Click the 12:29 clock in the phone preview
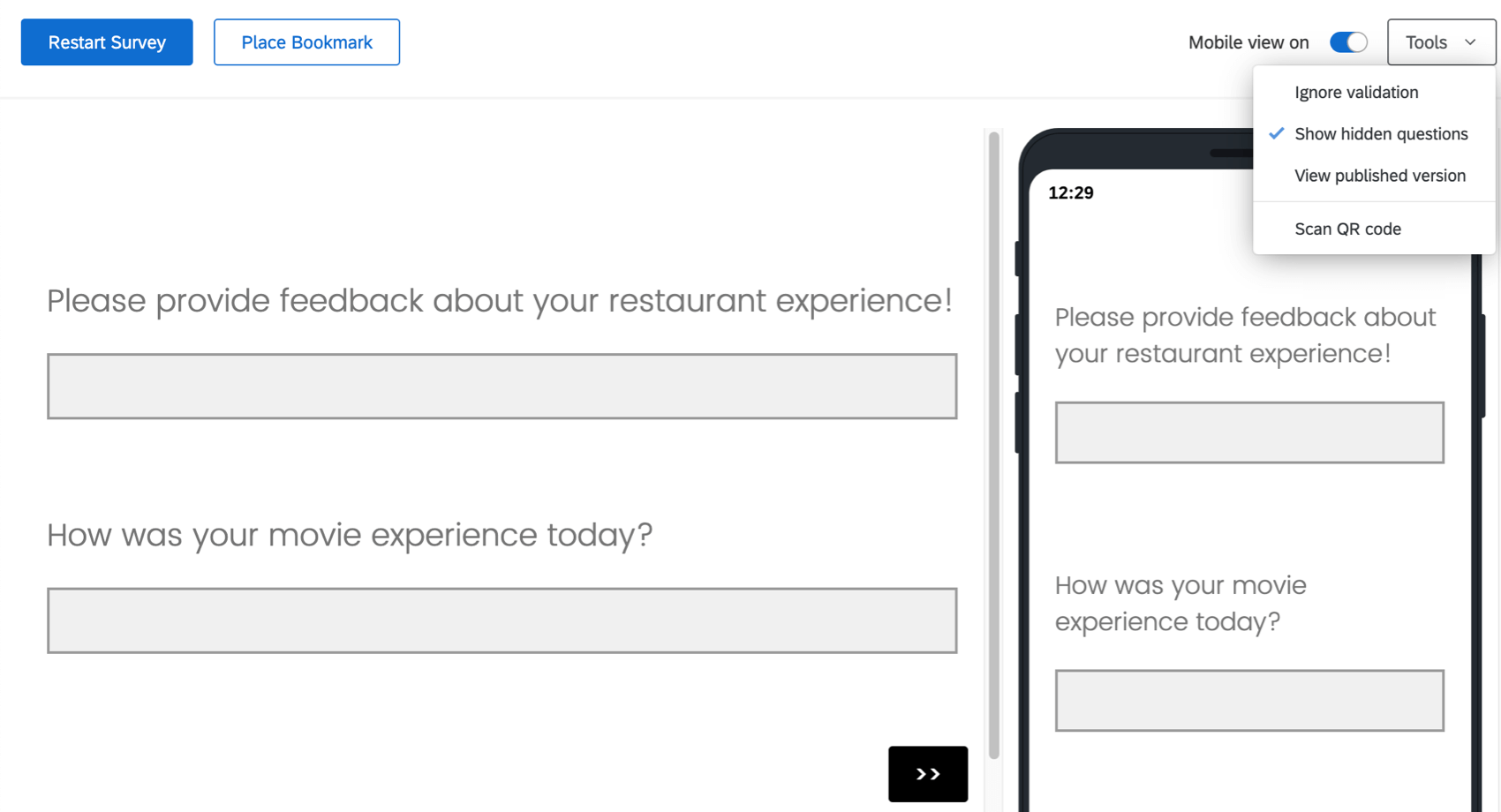 click(x=1070, y=192)
